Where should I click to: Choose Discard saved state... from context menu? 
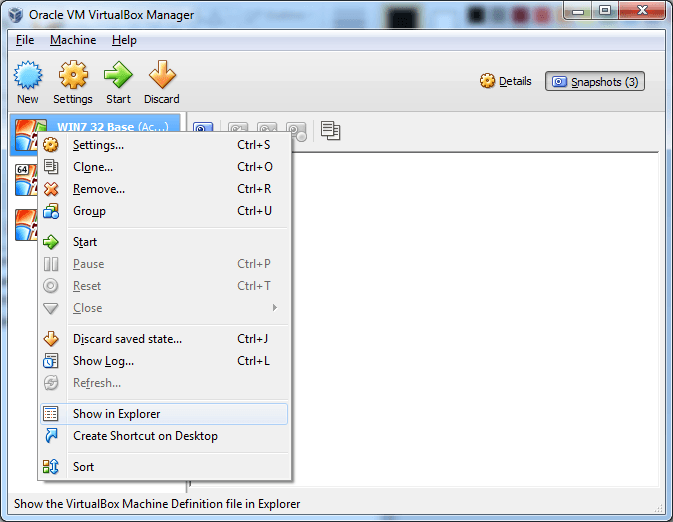click(x=127, y=339)
